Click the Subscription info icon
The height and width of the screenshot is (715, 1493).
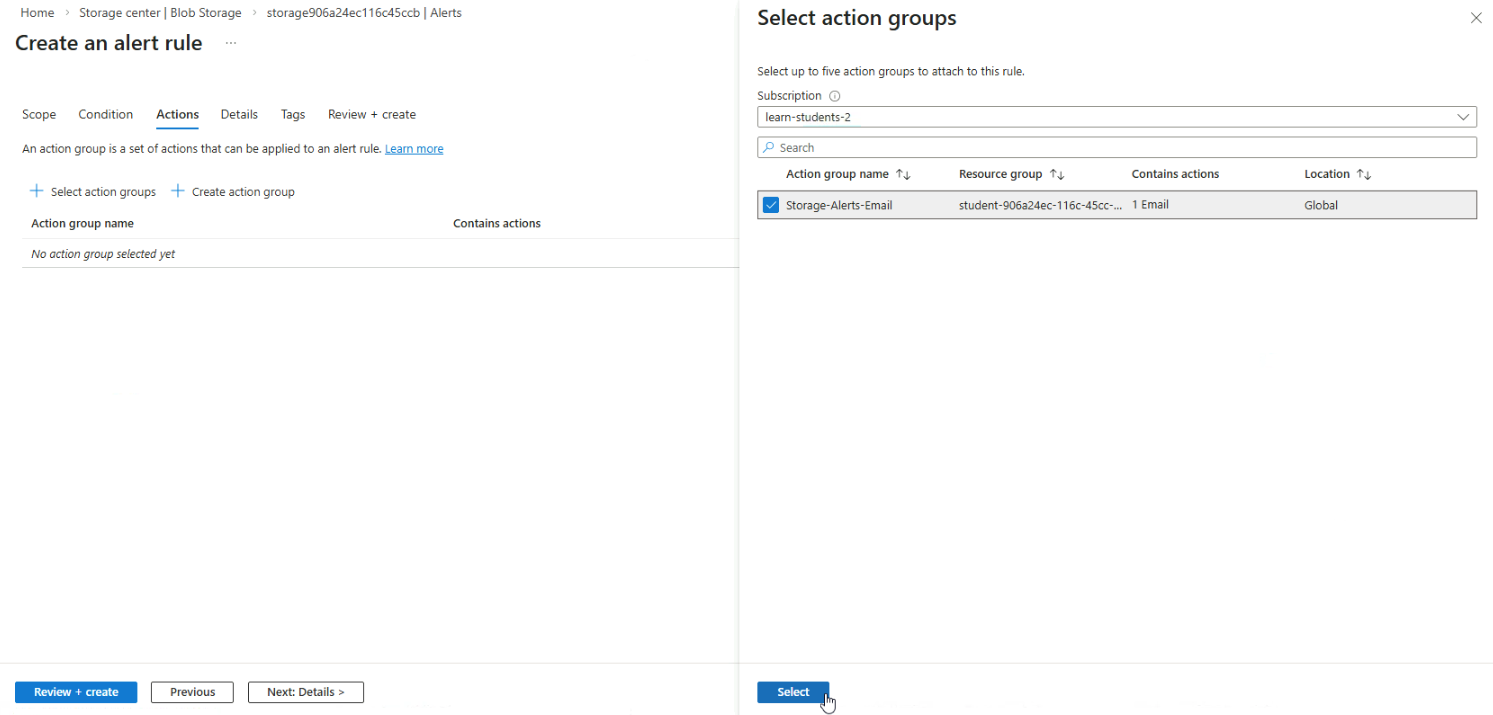pos(835,96)
